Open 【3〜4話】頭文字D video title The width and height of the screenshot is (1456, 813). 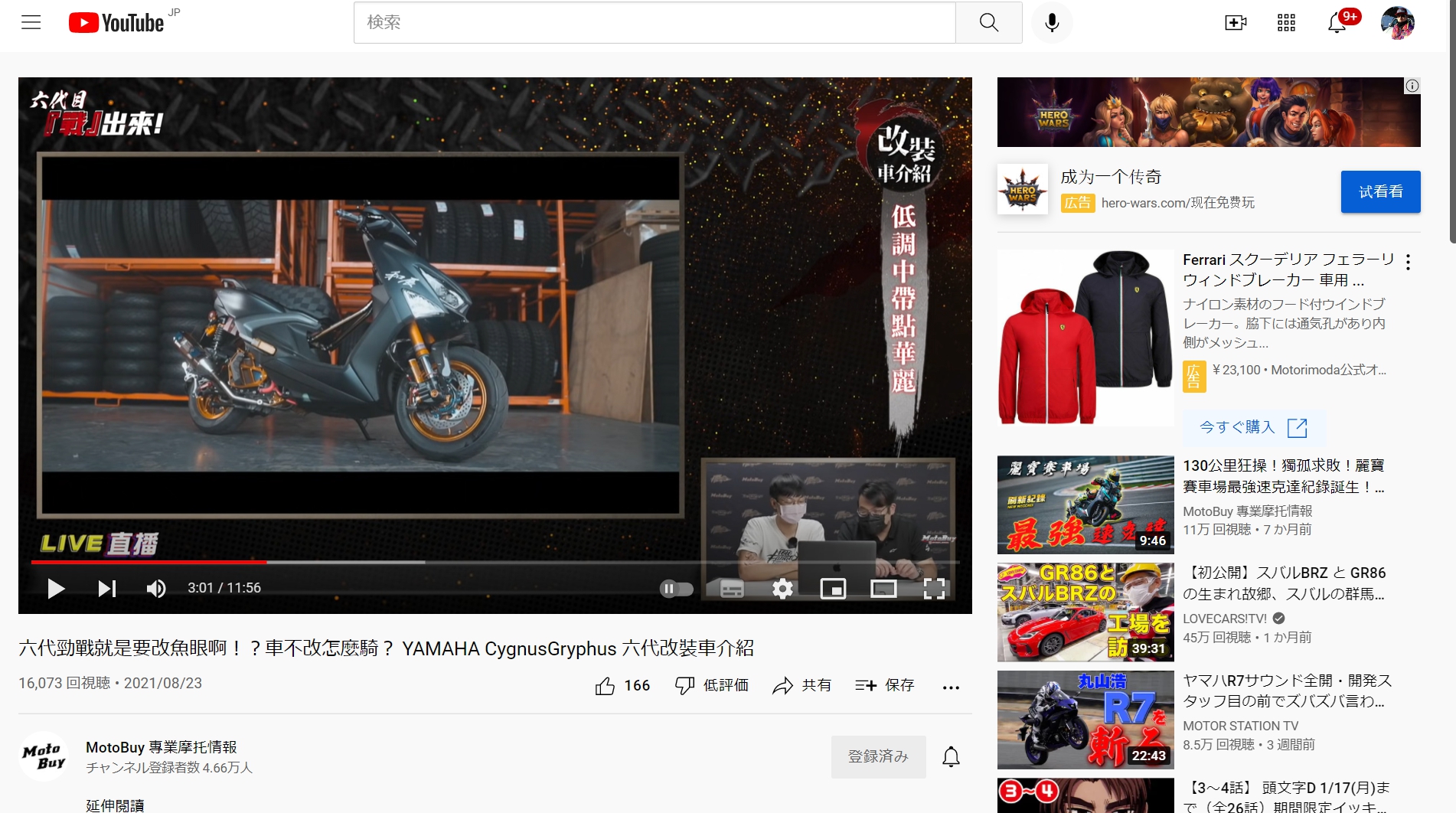pos(1286,796)
